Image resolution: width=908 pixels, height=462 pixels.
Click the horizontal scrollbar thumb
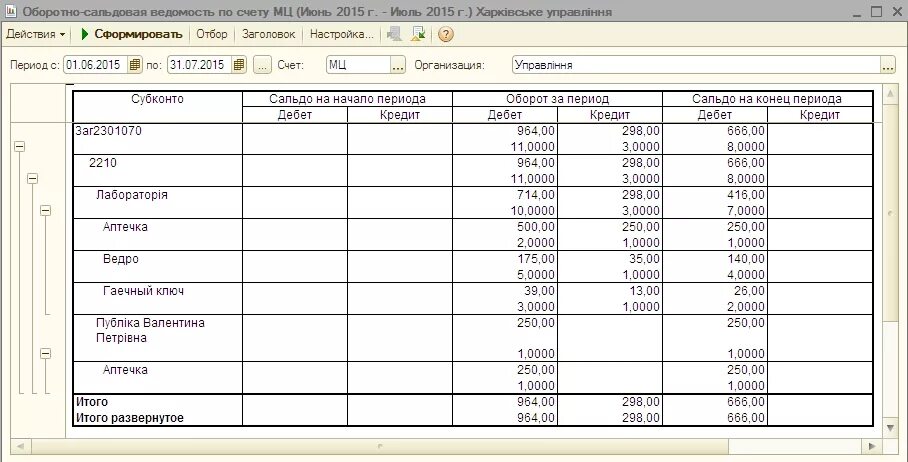[380, 446]
